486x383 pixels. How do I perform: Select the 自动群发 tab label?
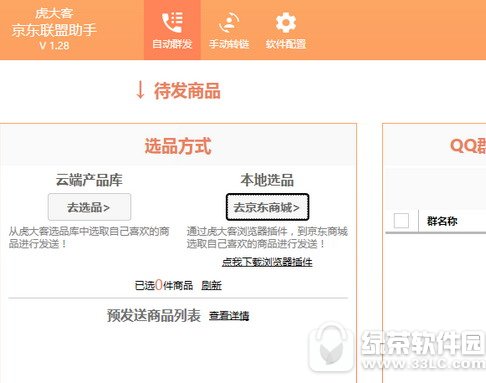[x=172, y=44]
